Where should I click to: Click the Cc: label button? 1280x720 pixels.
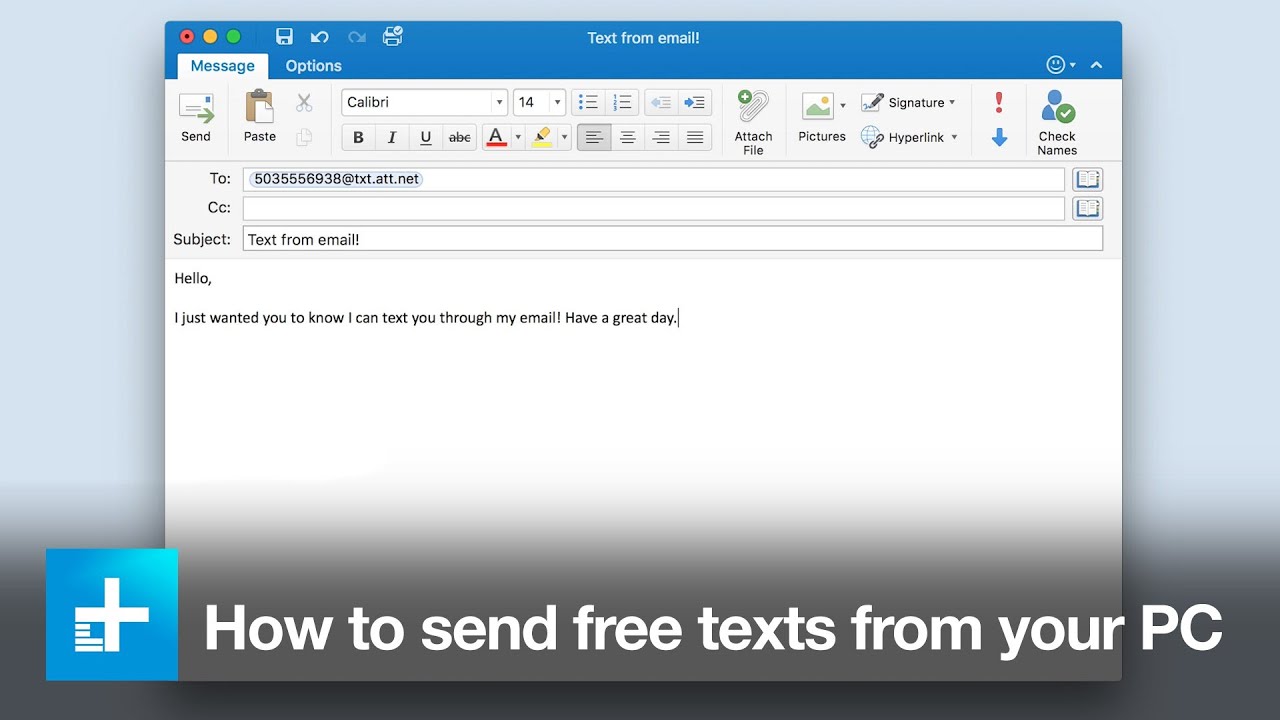[x=219, y=208]
